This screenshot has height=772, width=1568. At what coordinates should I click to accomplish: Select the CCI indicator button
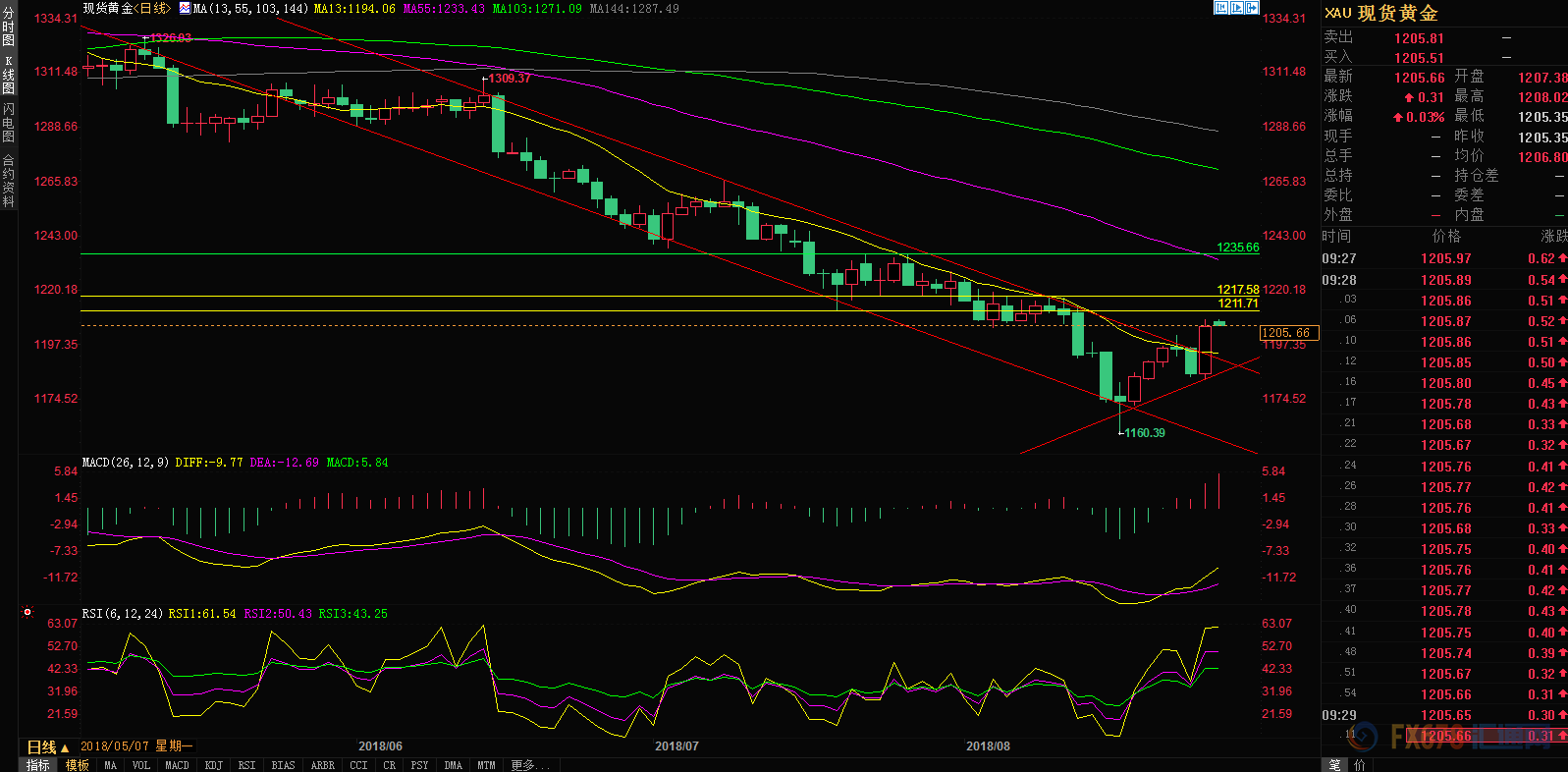click(x=358, y=765)
